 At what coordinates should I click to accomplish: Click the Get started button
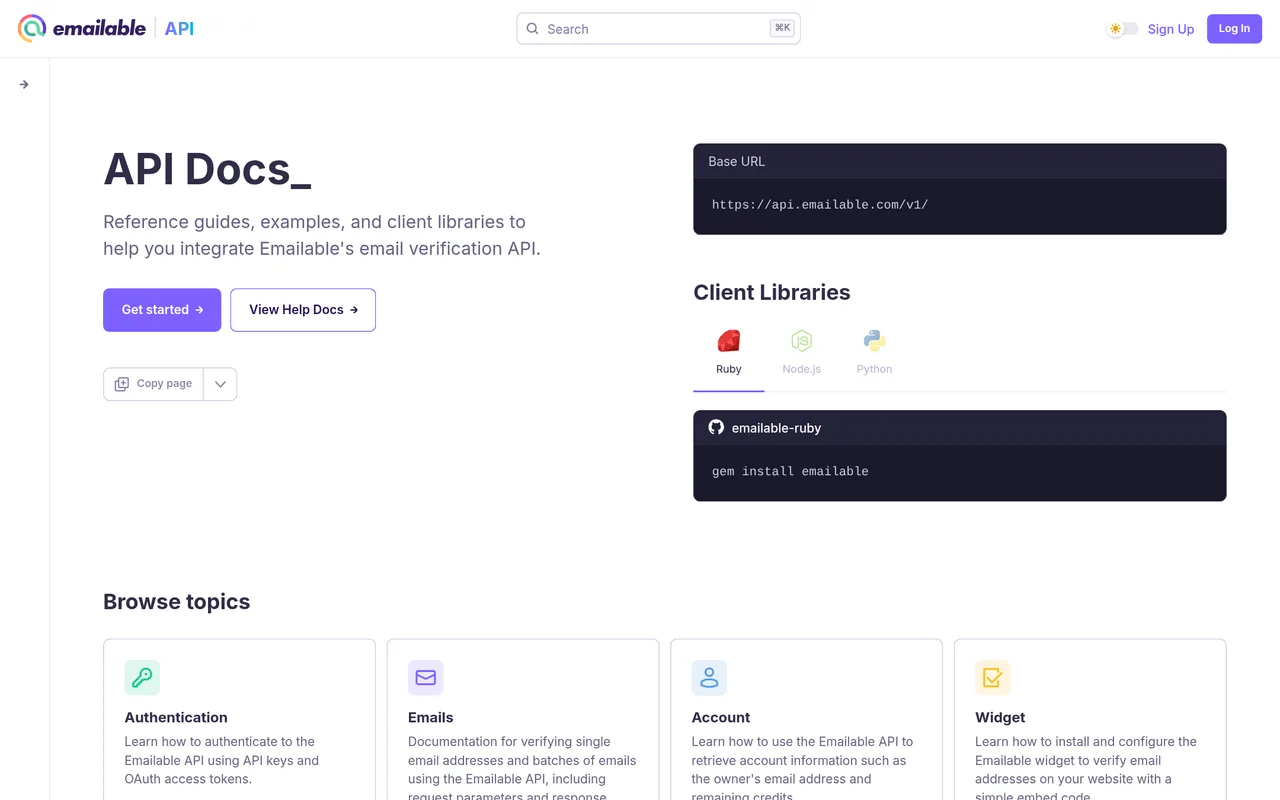162,310
